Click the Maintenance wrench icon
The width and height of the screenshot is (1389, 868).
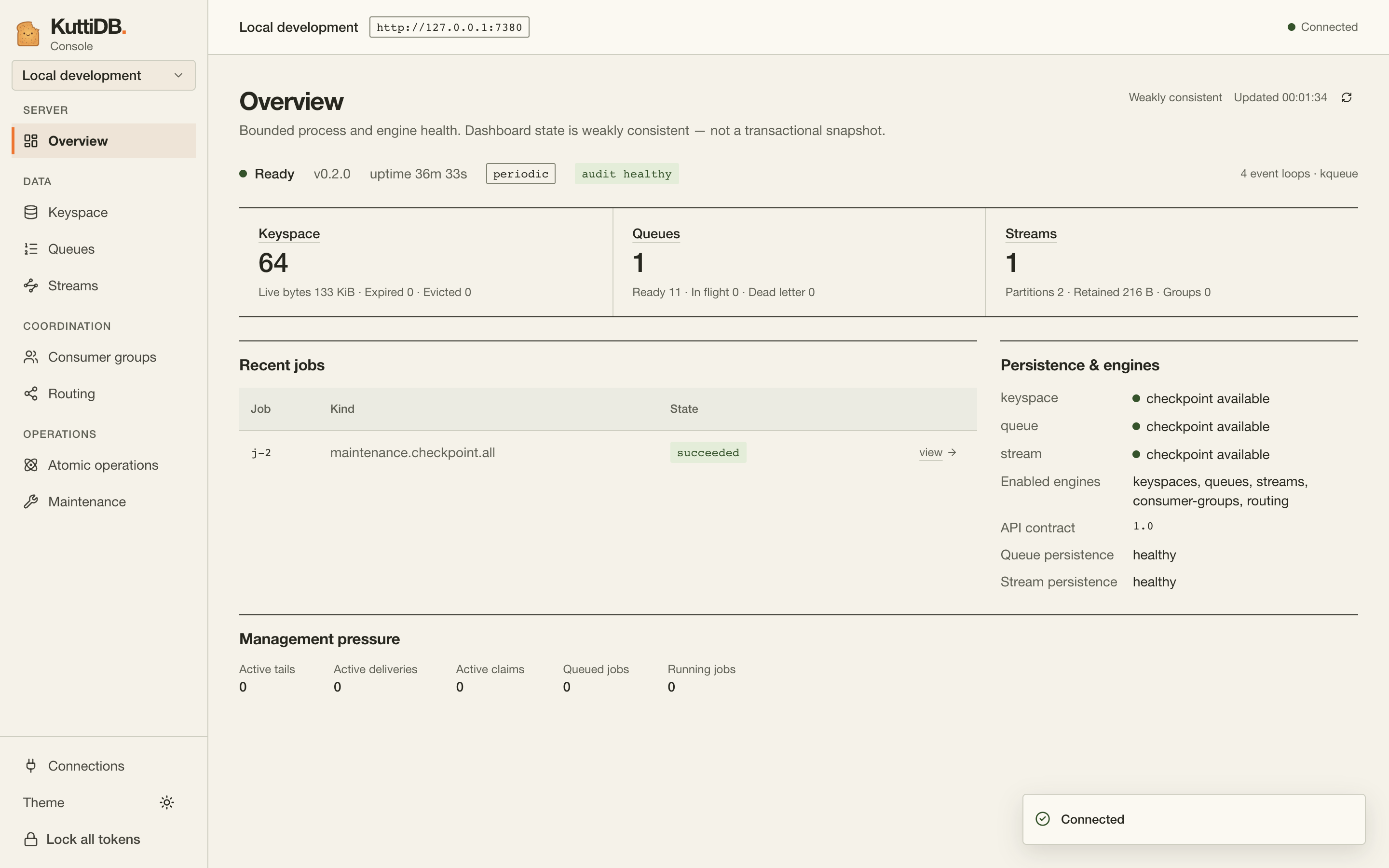click(x=31, y=502)
